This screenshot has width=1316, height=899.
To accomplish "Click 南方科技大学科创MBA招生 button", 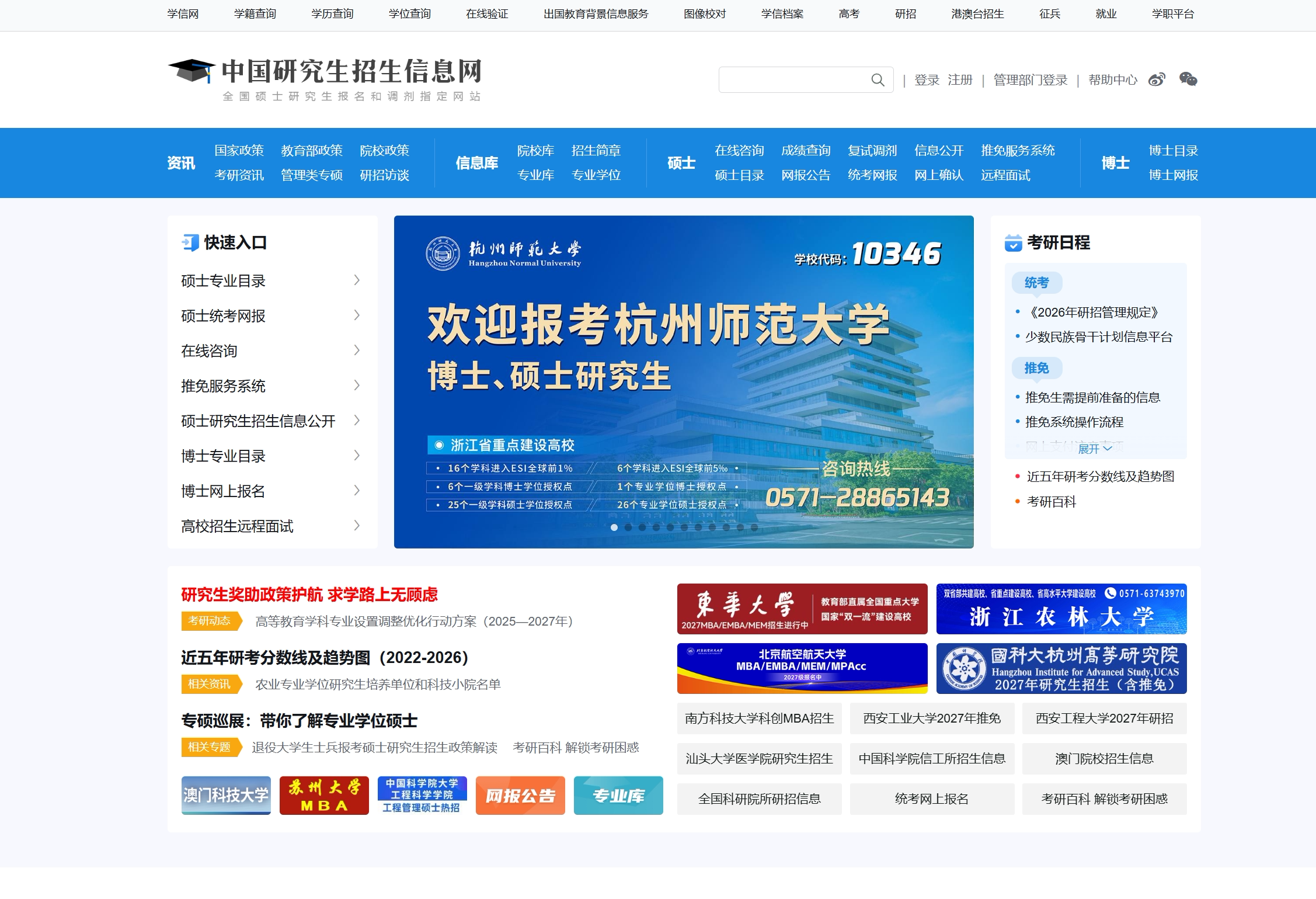I will [x=760, y=718].
